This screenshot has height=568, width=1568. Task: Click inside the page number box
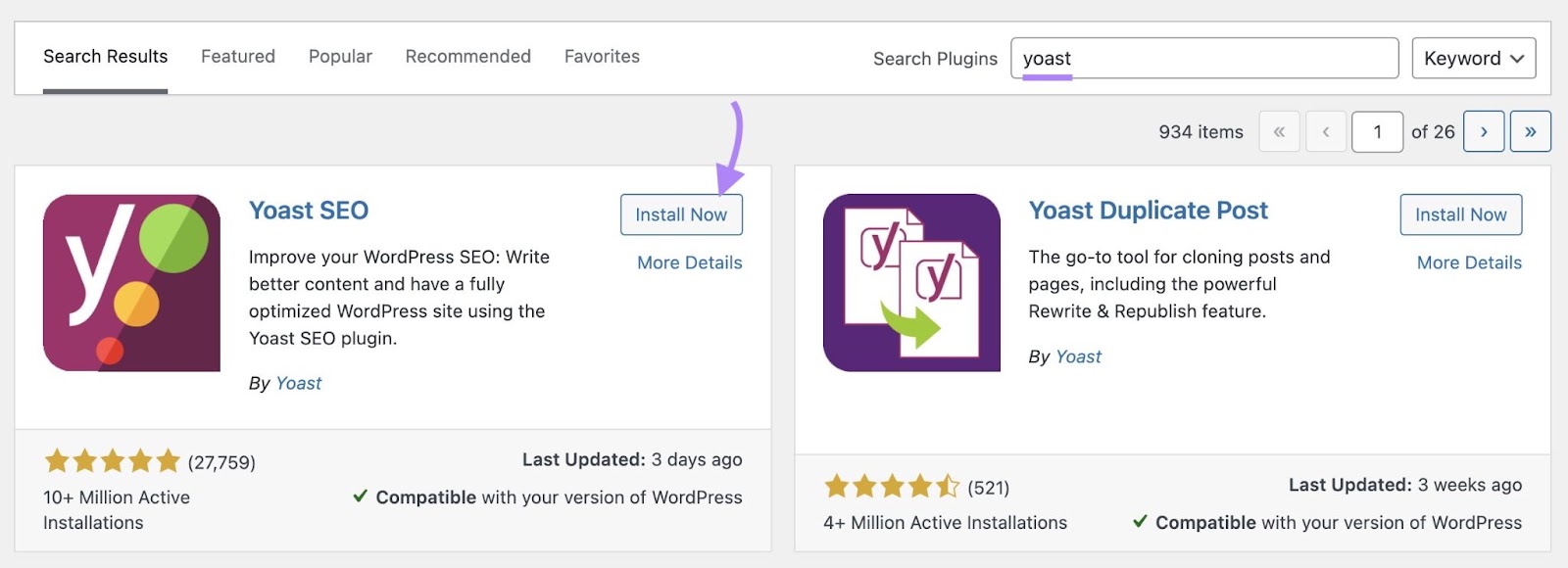[1378, 131]
